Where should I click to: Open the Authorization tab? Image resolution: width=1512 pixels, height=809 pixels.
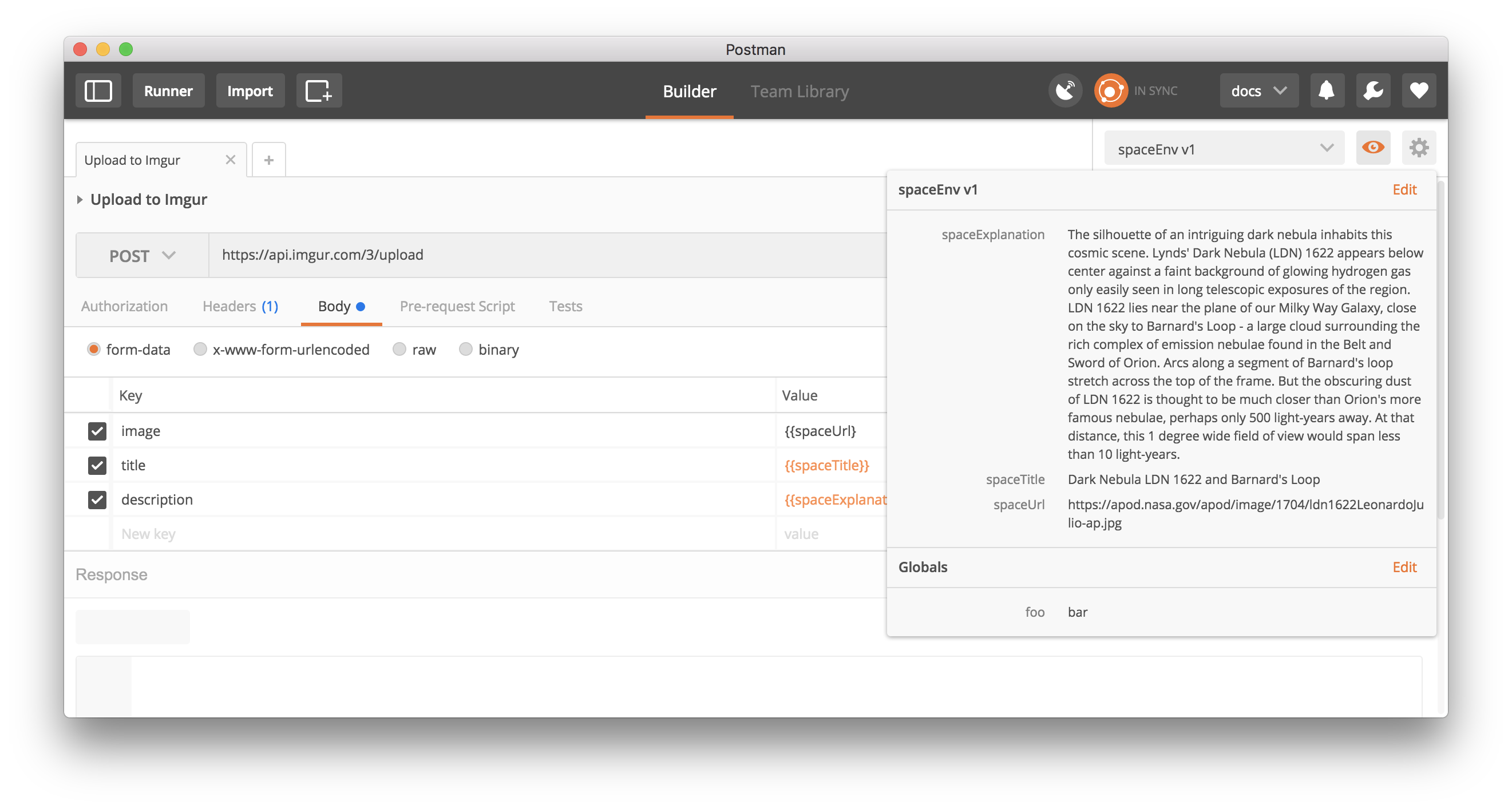coord(124,306)
